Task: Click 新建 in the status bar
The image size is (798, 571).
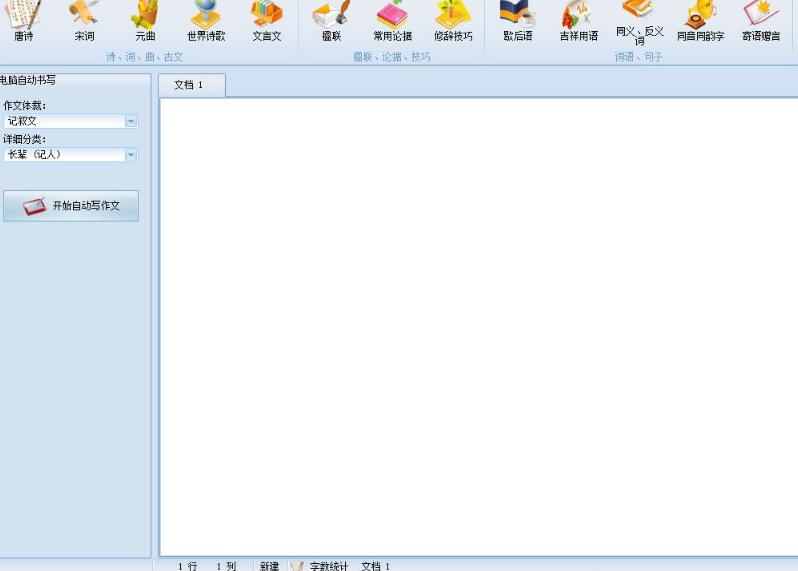Action: click(x=269, y=566)
